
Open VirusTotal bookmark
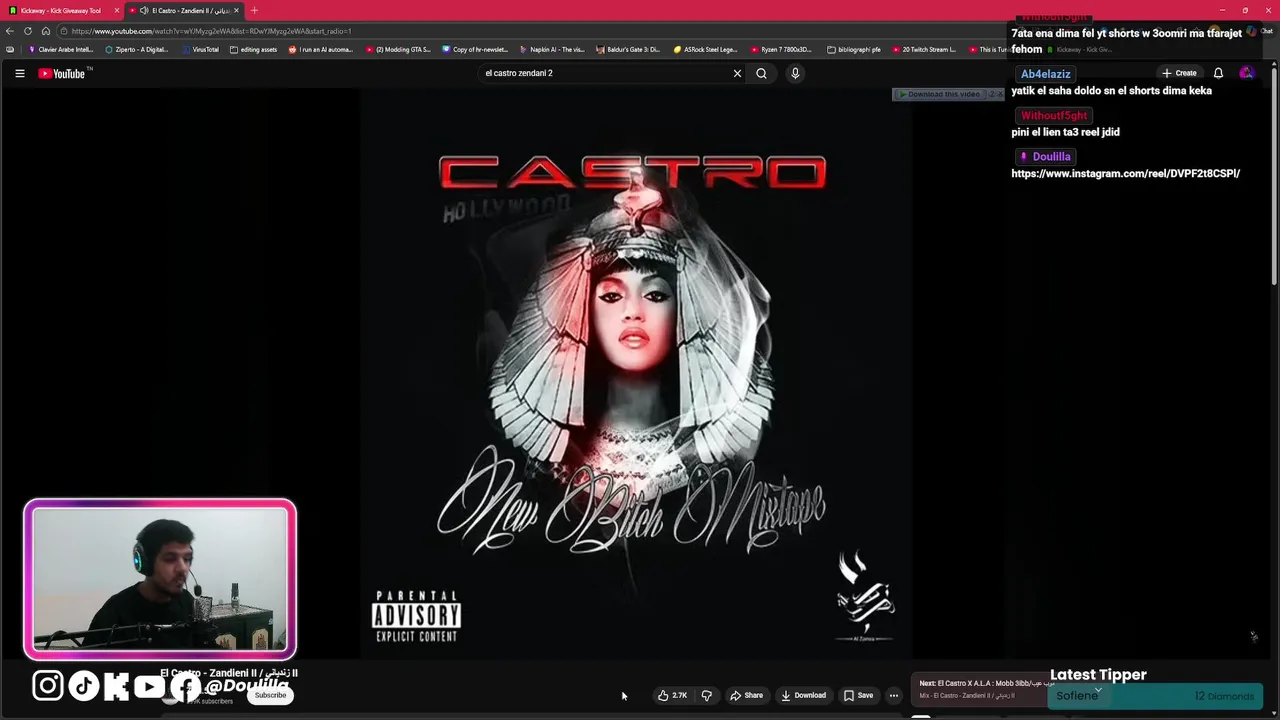point(201,49)
